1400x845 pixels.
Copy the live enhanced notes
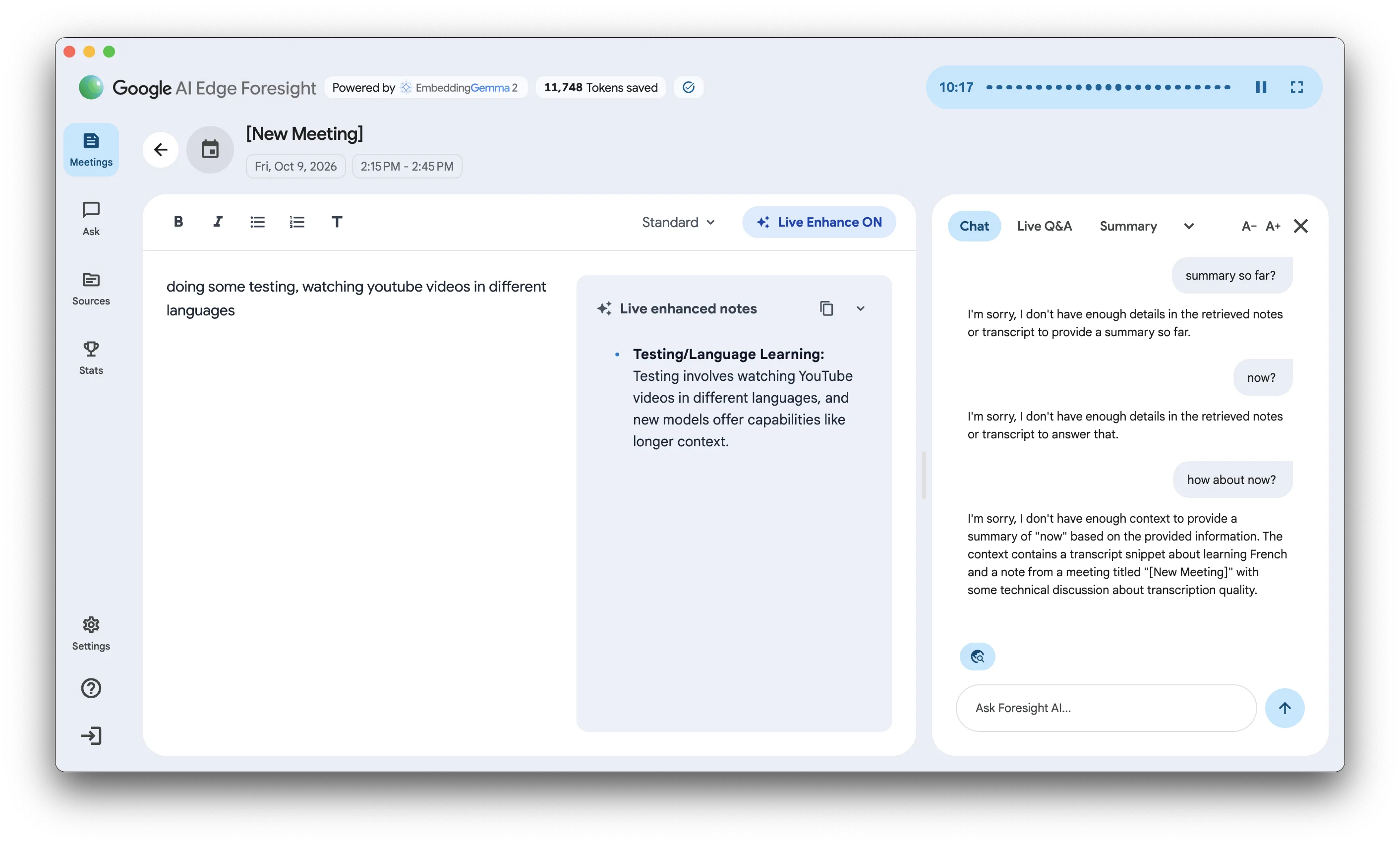coord(827,308)
